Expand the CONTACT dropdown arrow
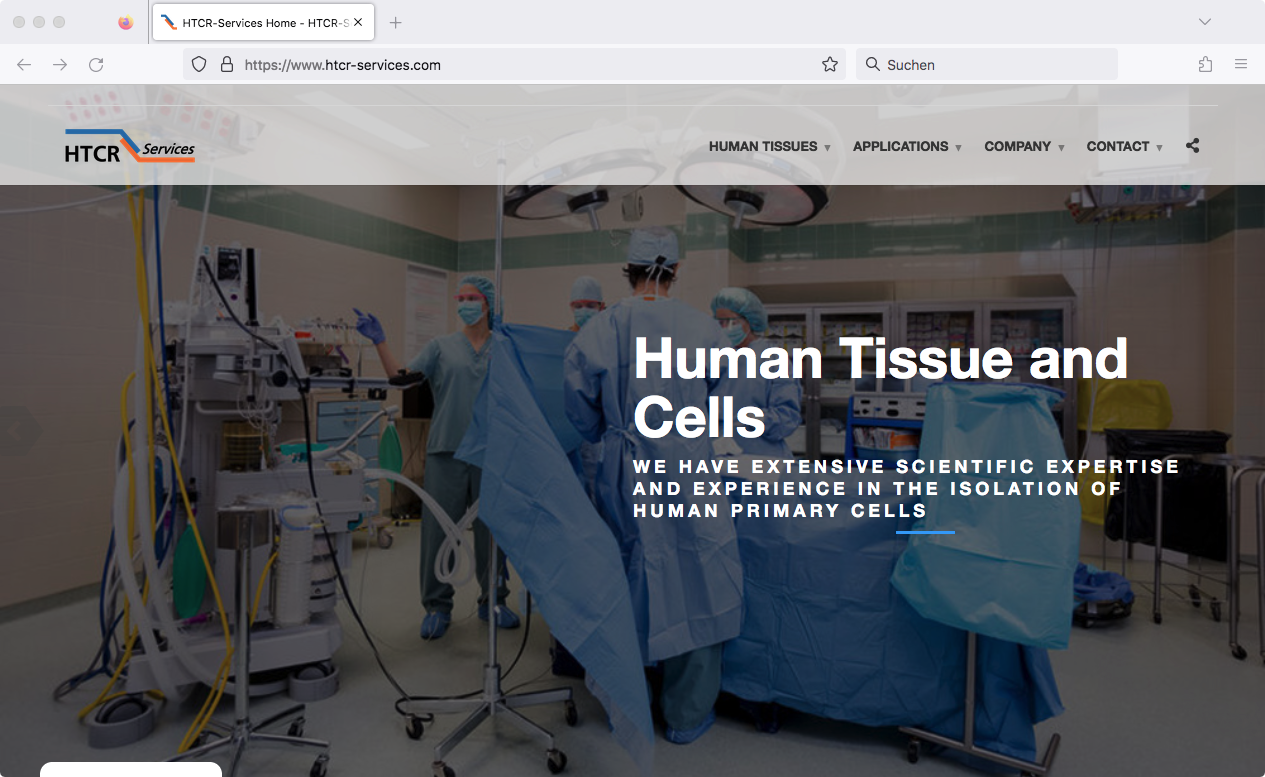Image resolution: width=1265 pixels, height=777 pixels. pyautogui.click(x=1159, y=148)
